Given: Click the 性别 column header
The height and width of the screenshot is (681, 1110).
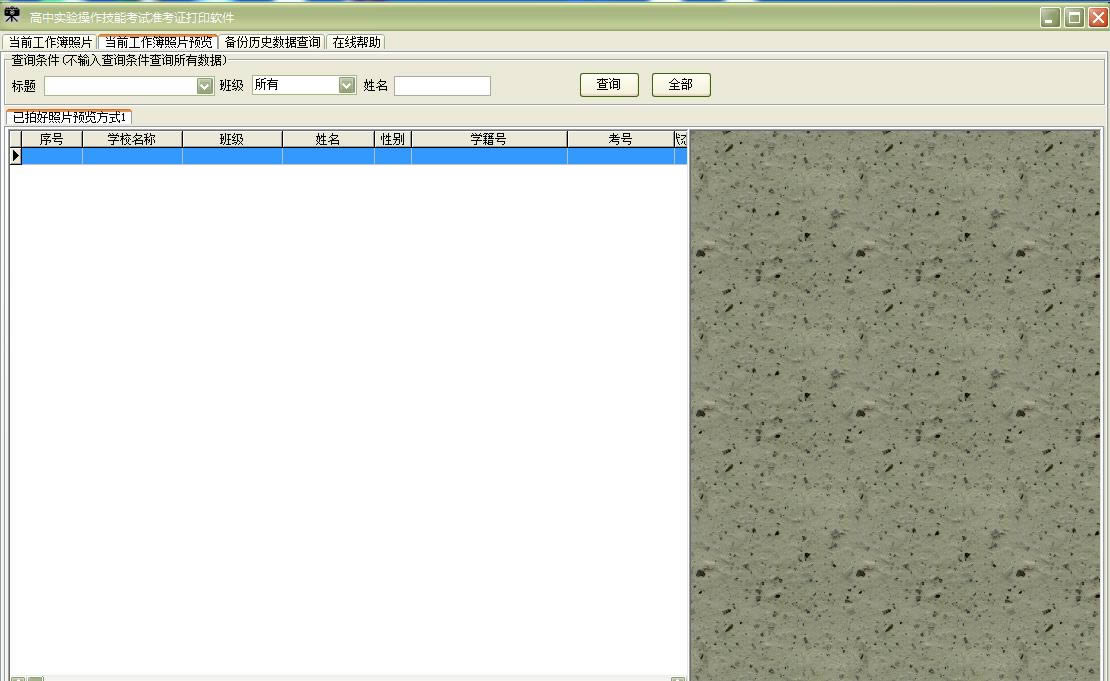Looking at the screenshot, I should pyautogui.click(x=393, y=139).
